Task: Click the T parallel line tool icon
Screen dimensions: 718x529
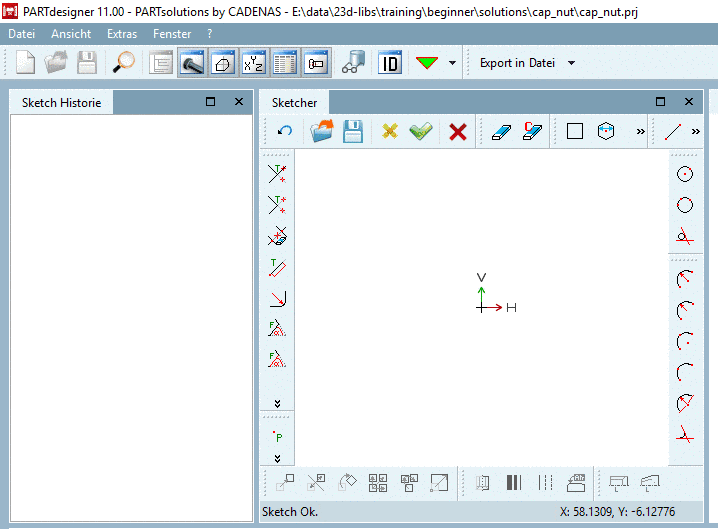Action: [x=277, y=267]
